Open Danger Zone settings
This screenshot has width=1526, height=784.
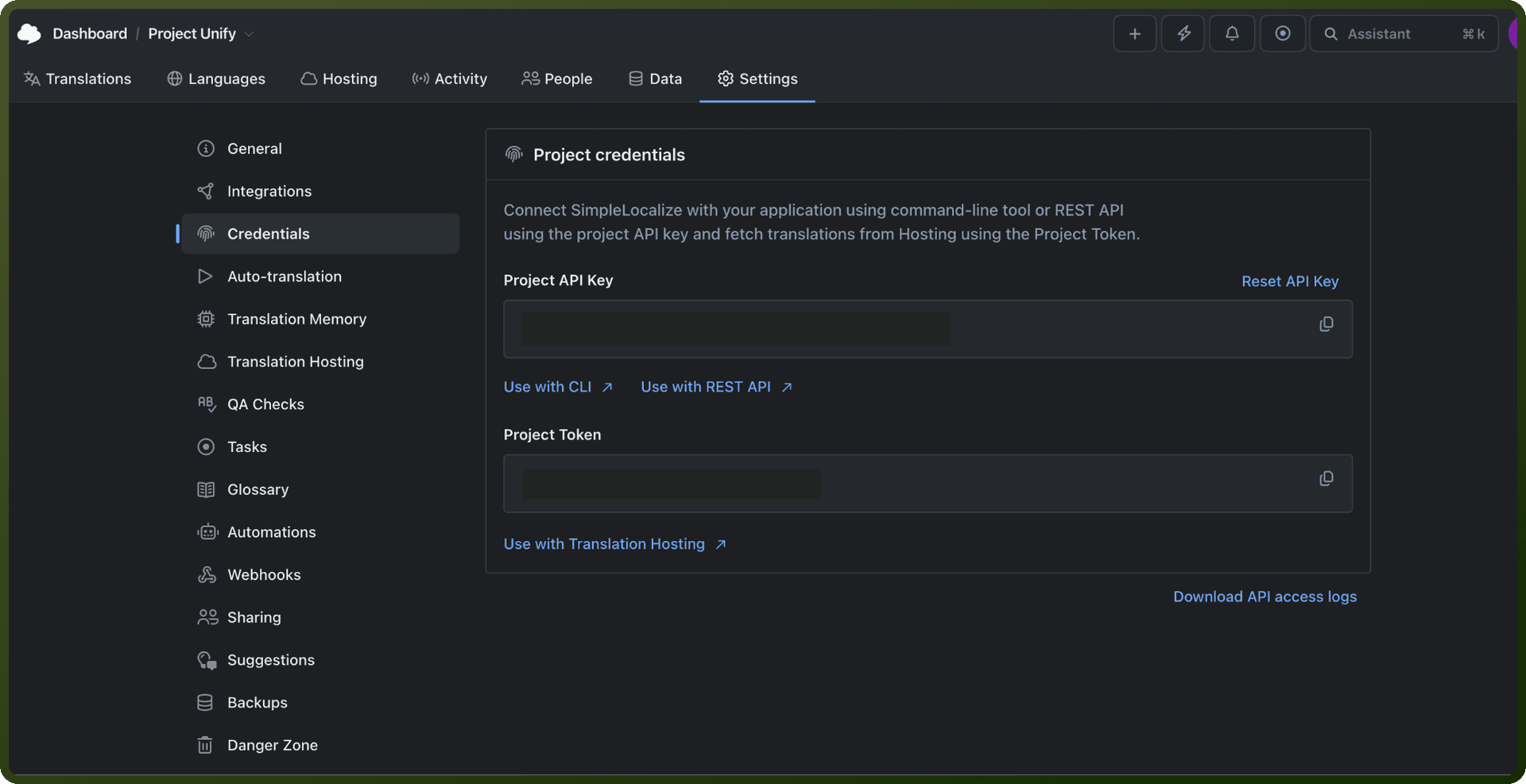point(320,745)
